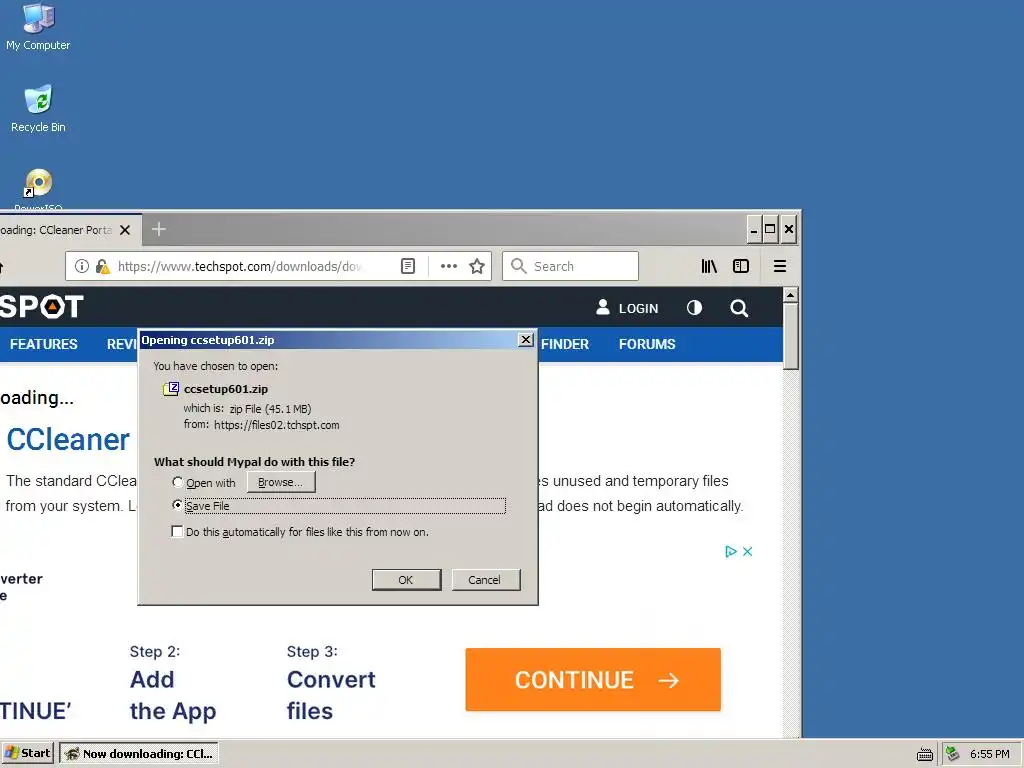The width and height of the screenshot is (1024, 768).
Task: Bookmark this page with the star
Action: click(x=477, y=266)
